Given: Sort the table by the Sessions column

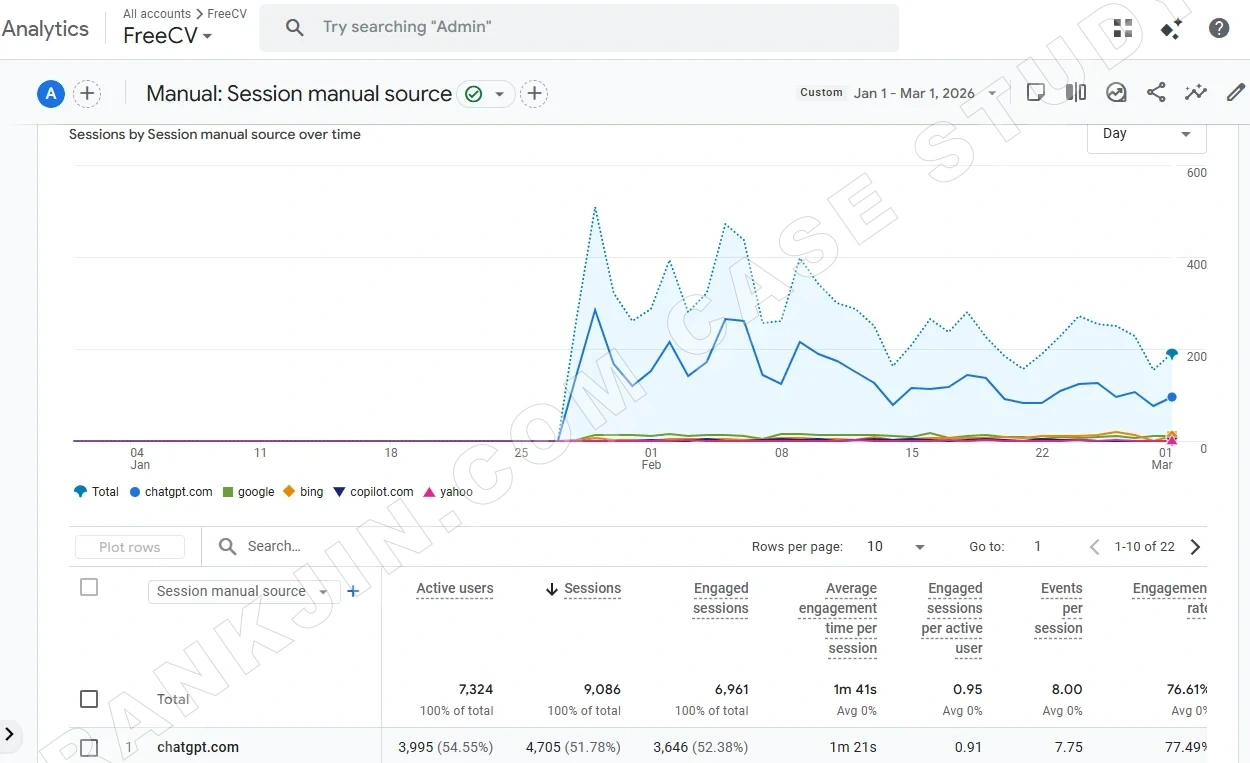Looking at the screenshot, I should (x=592, y=588).
